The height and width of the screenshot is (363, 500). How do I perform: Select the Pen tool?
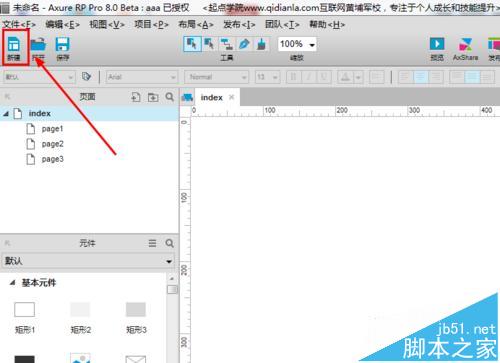click(244, 44)
